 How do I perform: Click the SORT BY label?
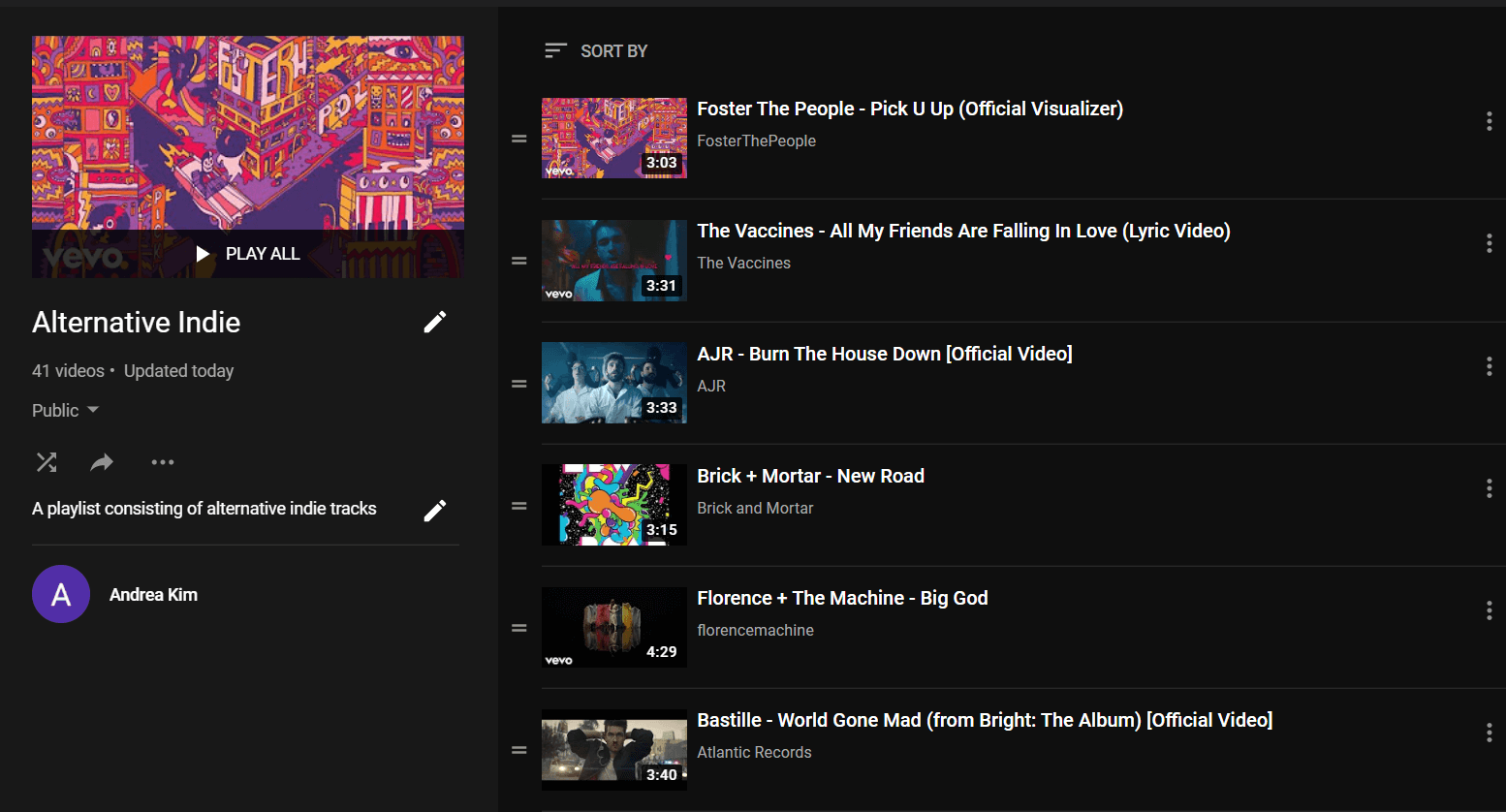(x=613, y=51)
